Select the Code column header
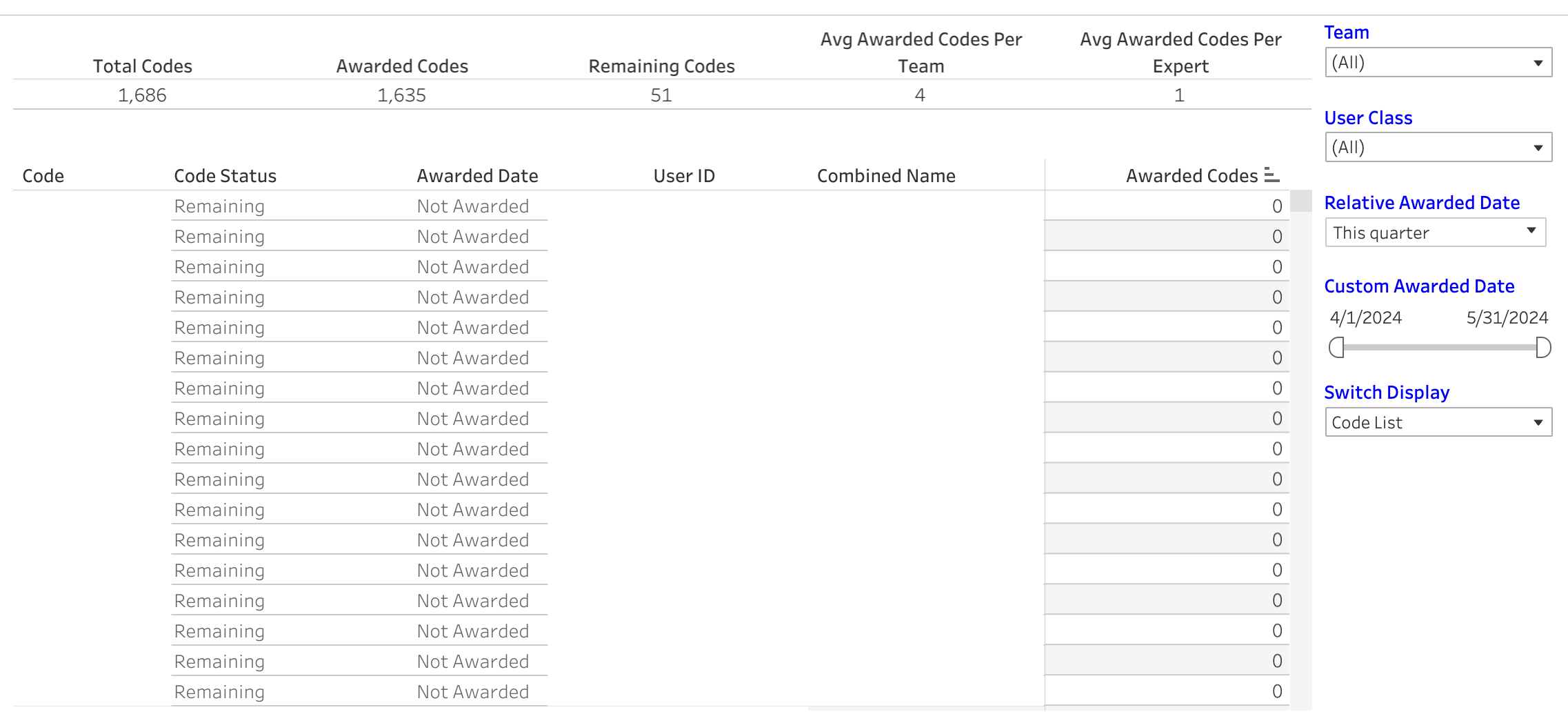 43,176
